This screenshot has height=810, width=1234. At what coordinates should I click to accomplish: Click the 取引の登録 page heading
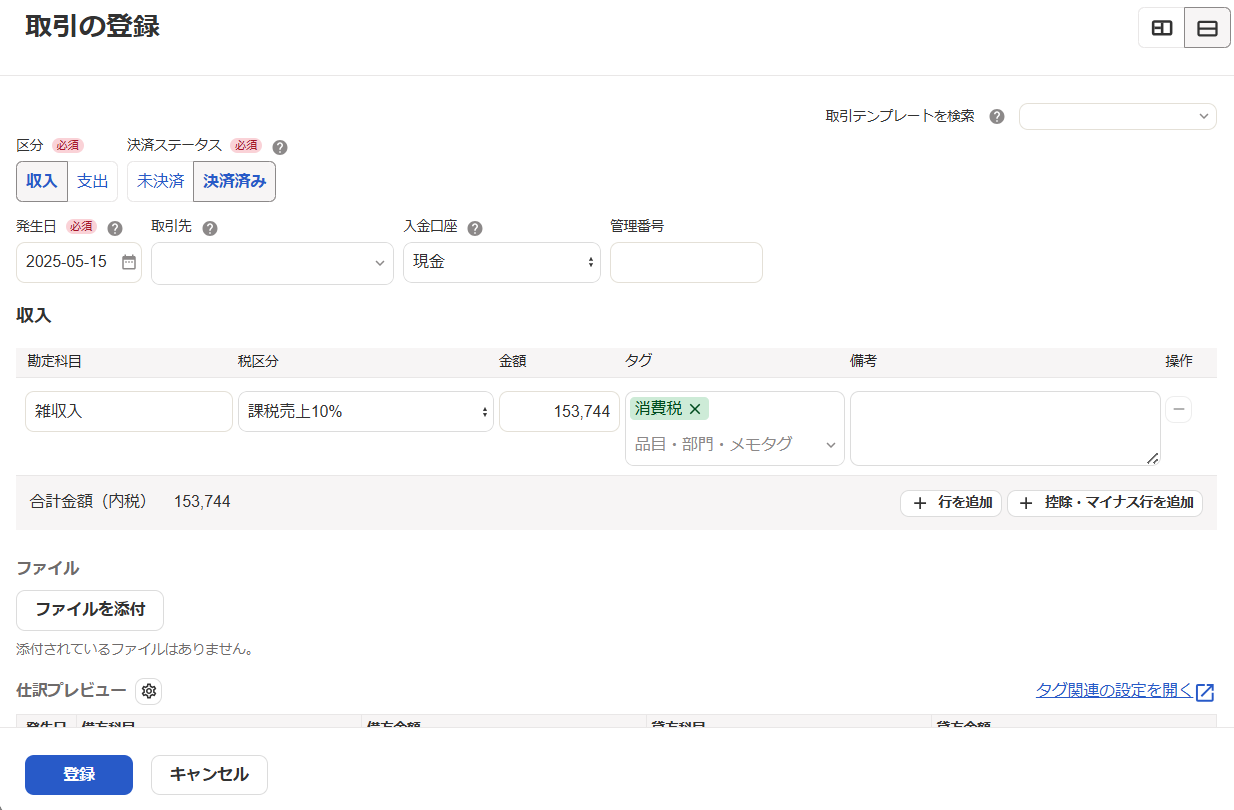coord(93,27)
